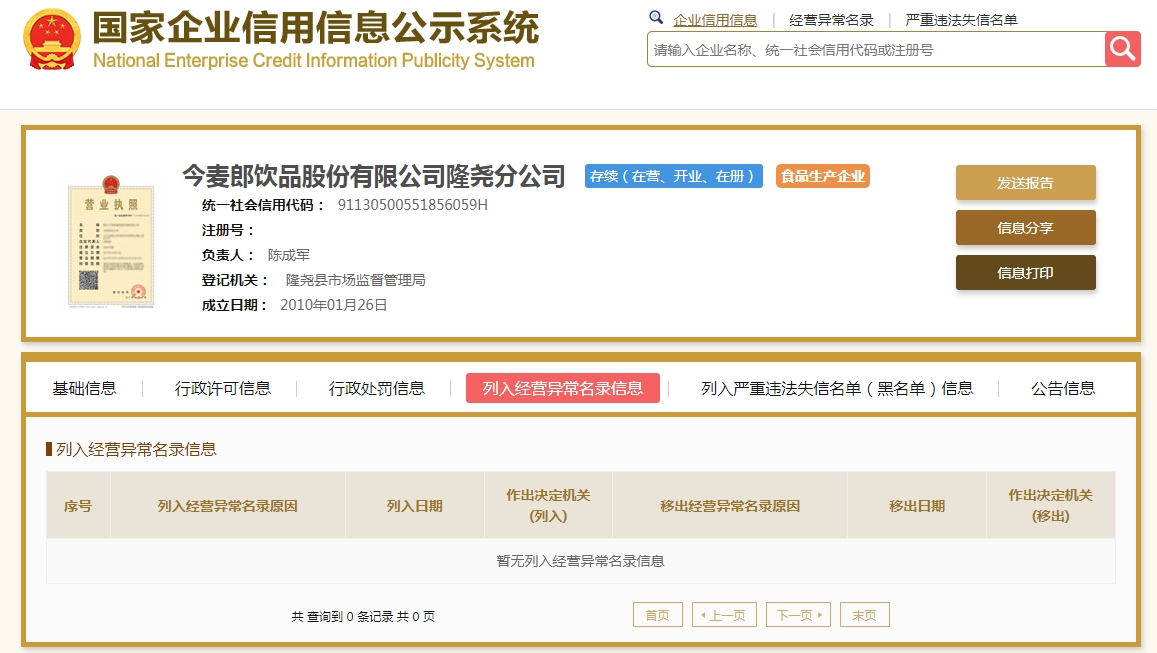The image size is (1157, 653).
Task: Click the 列入日期 column header
Action: [415, 506]
